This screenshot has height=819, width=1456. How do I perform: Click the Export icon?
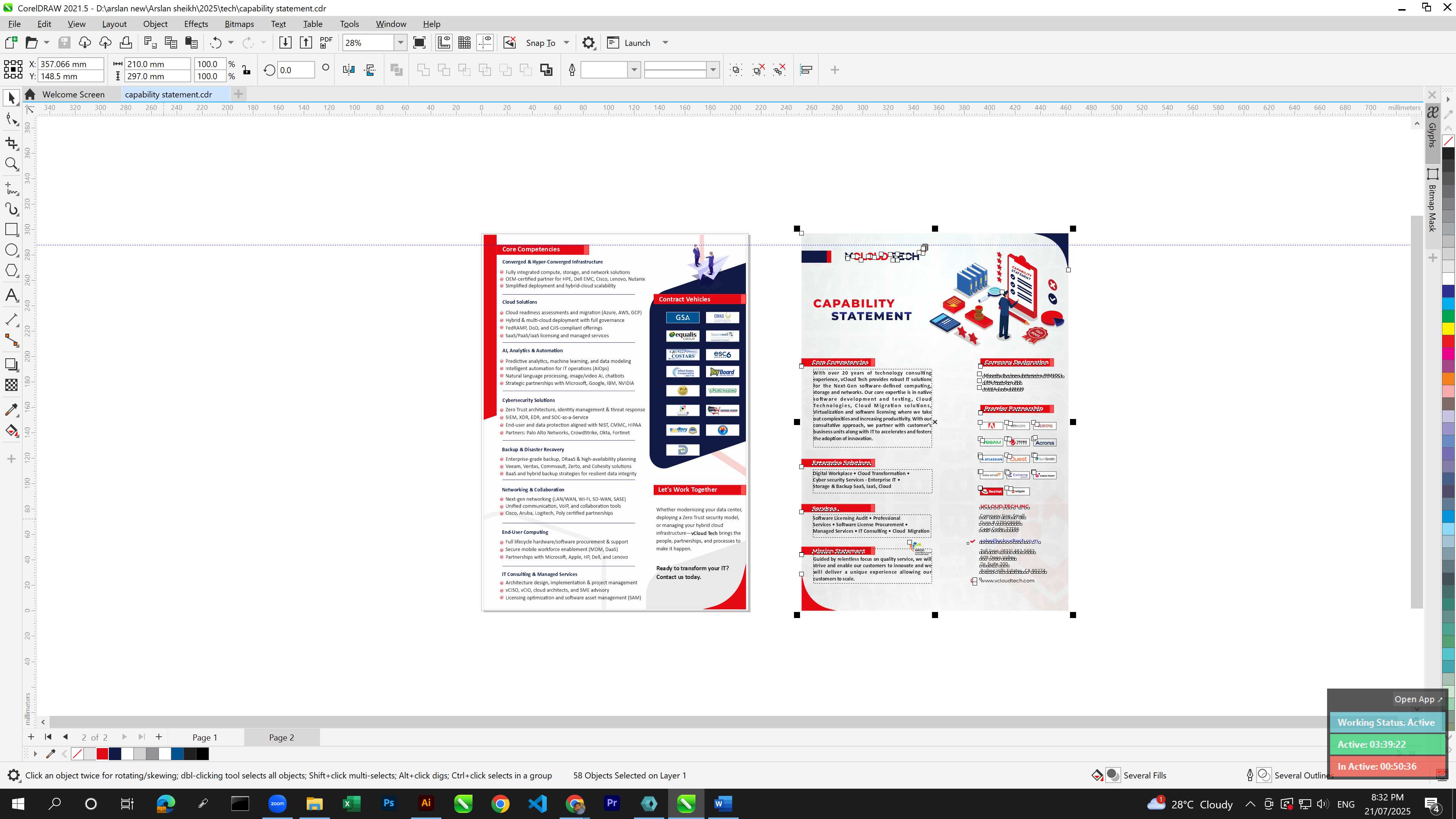[306, 42]
